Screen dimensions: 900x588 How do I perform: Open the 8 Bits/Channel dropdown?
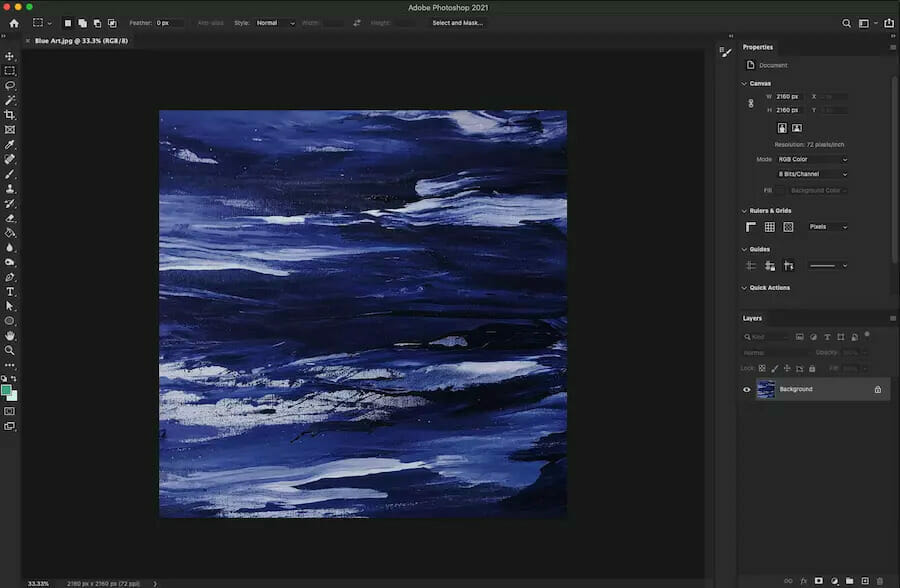pos(810,174)
